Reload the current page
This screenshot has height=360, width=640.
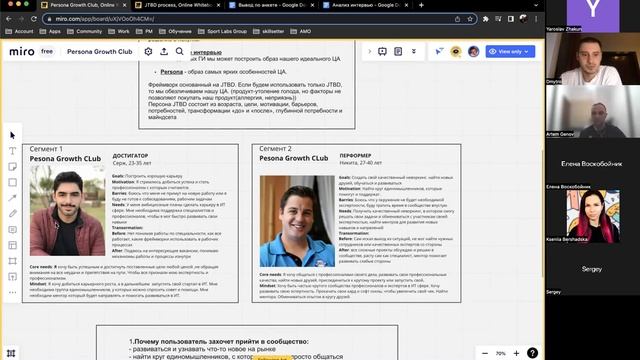34,19
